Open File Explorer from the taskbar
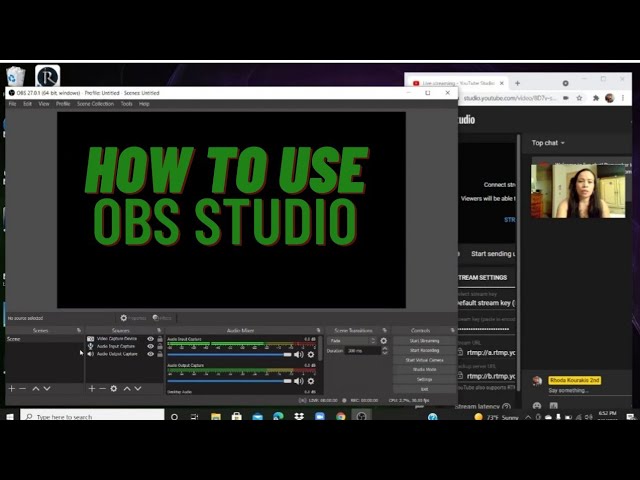This screenshot has height=480, width=640. [216, 416]
